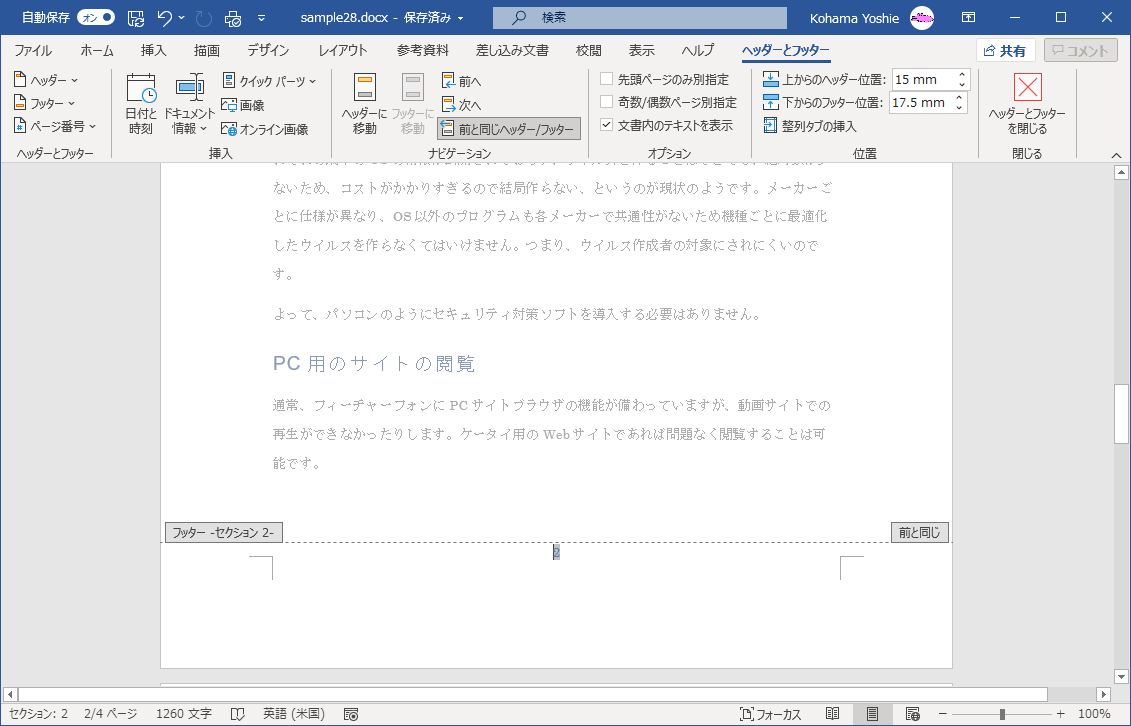The width and height of the screenshot is (1131, 726).
Task: Click the redo icon in title bar
Action: (204, 18)
